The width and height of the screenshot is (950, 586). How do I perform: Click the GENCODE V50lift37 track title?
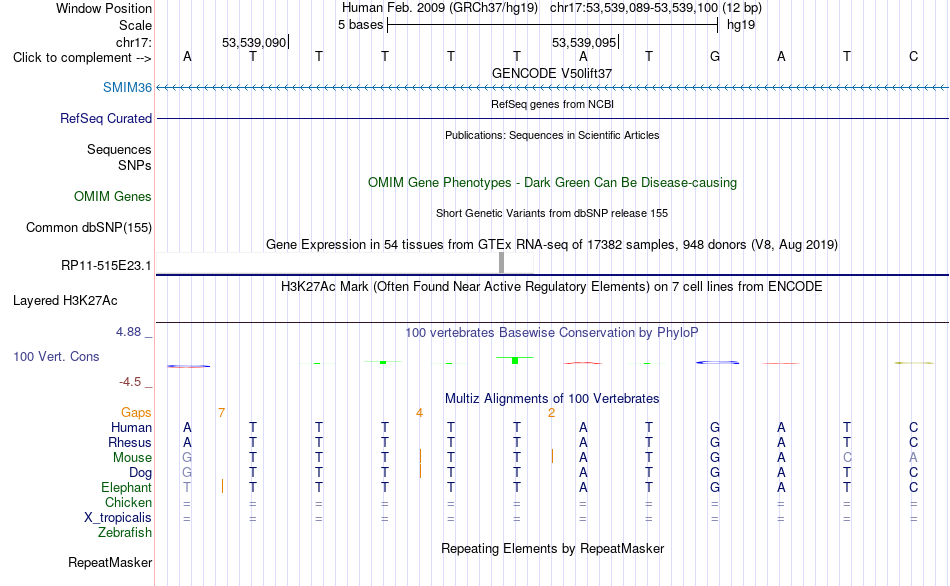(x=552, y=73)
